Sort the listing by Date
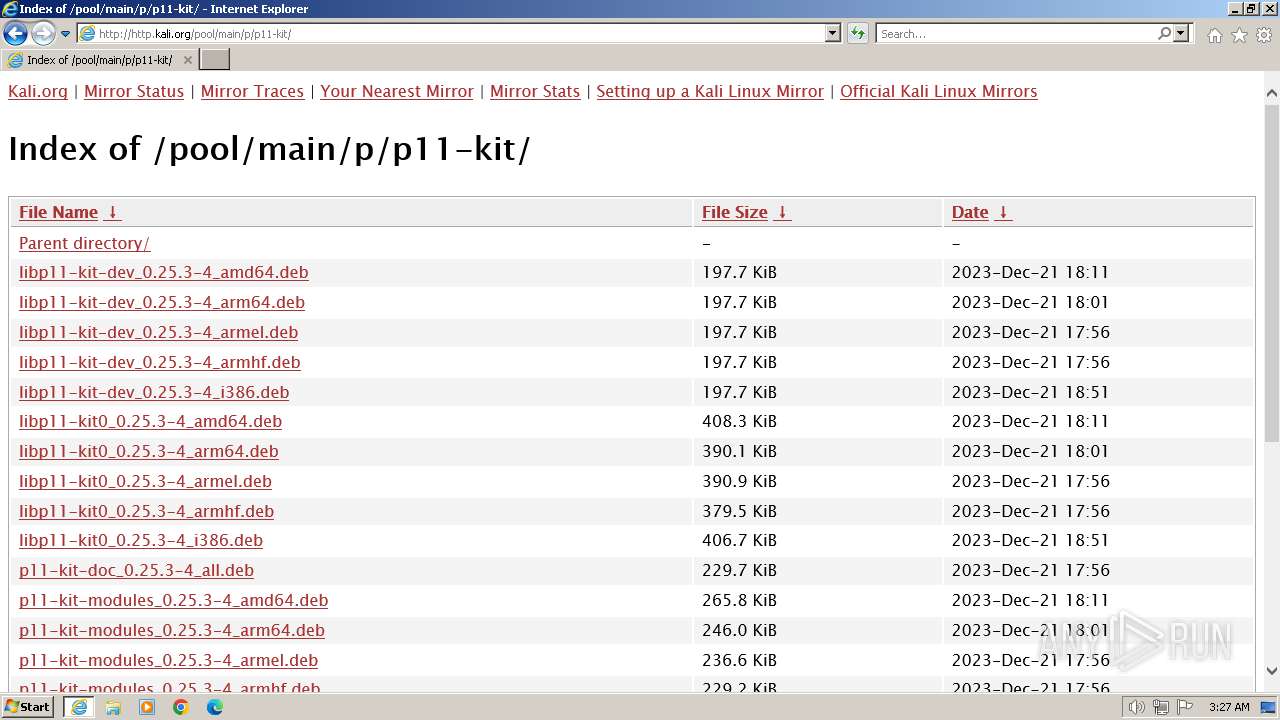Viewport: 1280px width, 720px height. click(970, 212)
